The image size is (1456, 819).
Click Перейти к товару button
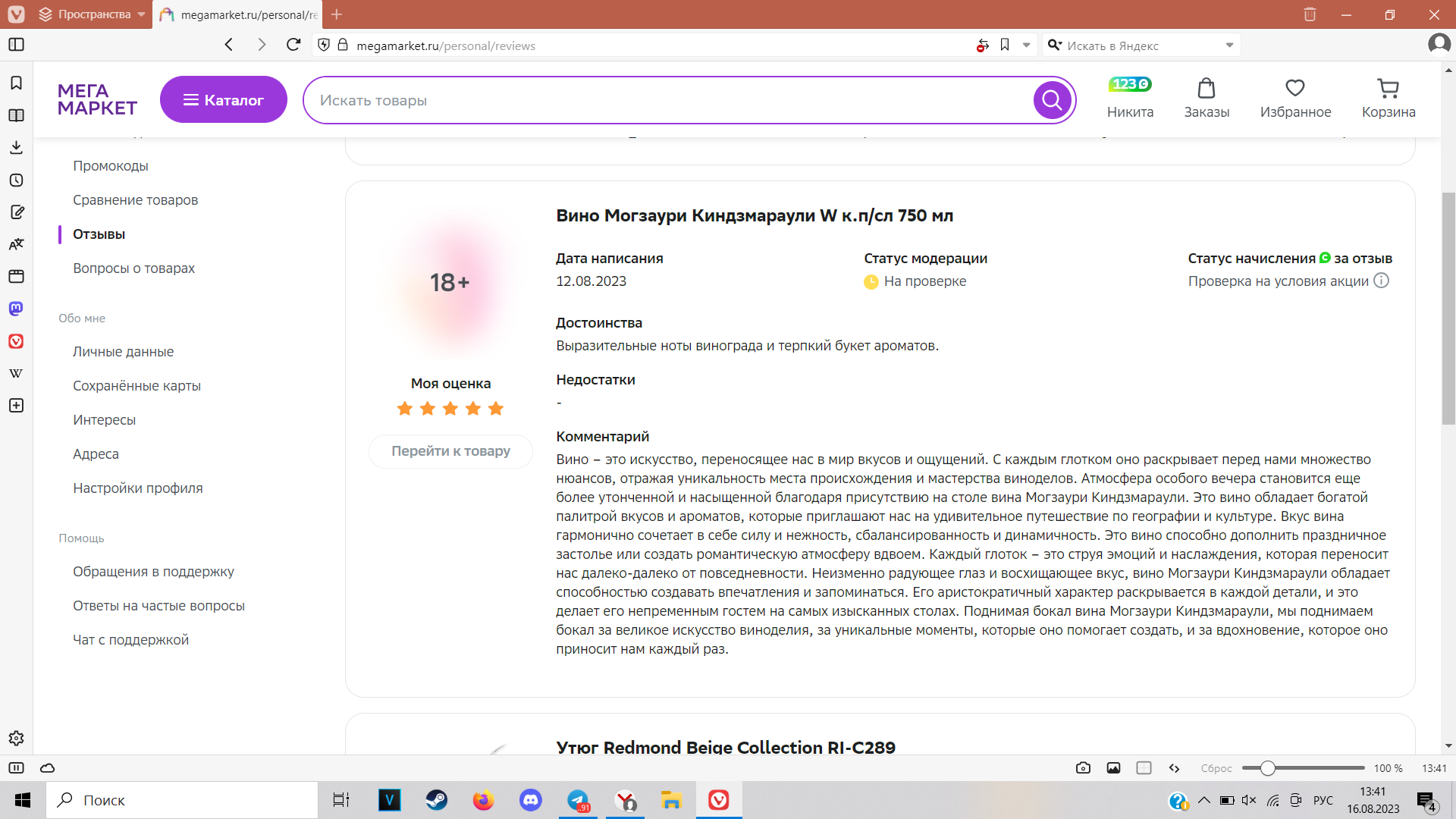pos(451,451)
